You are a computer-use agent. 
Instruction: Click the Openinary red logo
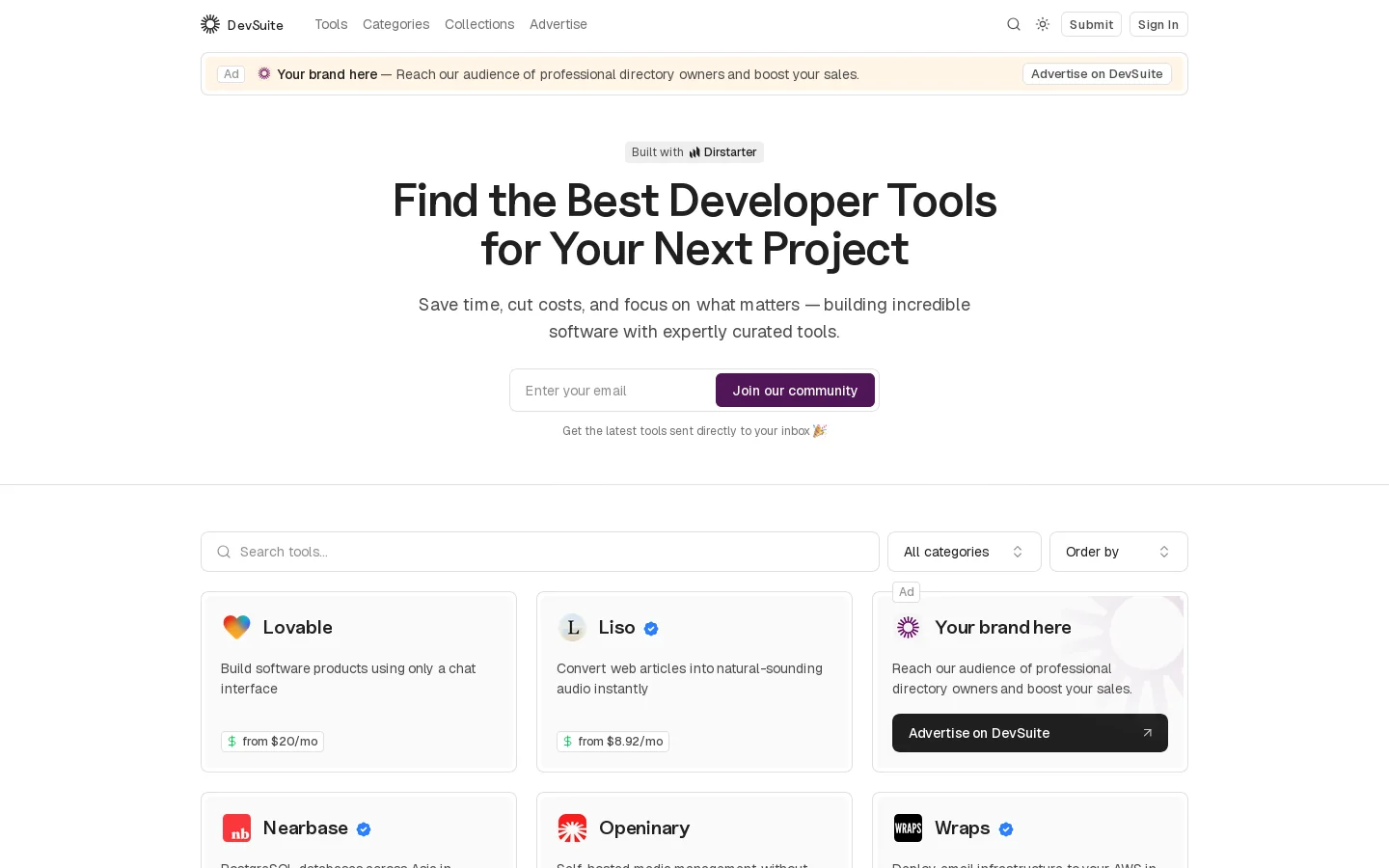pos(572,827)
